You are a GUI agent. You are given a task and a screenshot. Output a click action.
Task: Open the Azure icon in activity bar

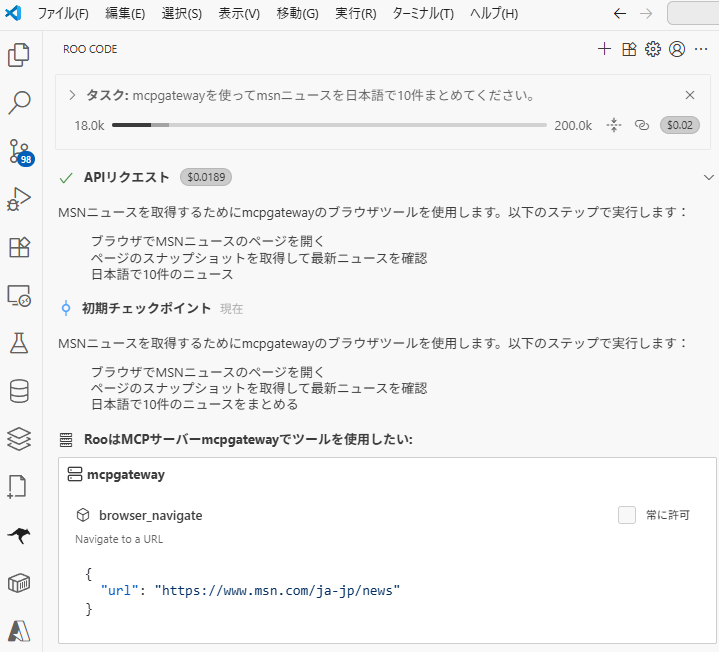coord(19,631)
